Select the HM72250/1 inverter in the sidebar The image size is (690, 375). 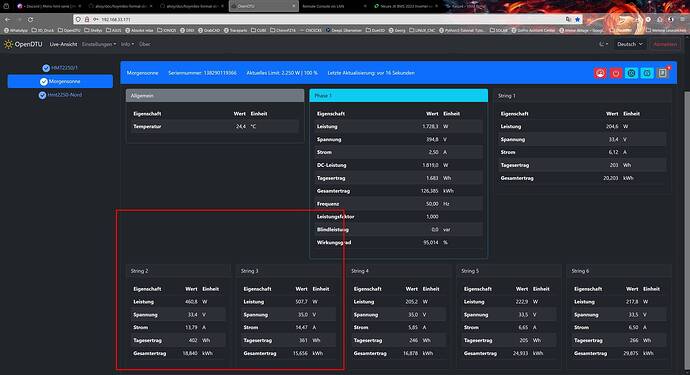60,68
